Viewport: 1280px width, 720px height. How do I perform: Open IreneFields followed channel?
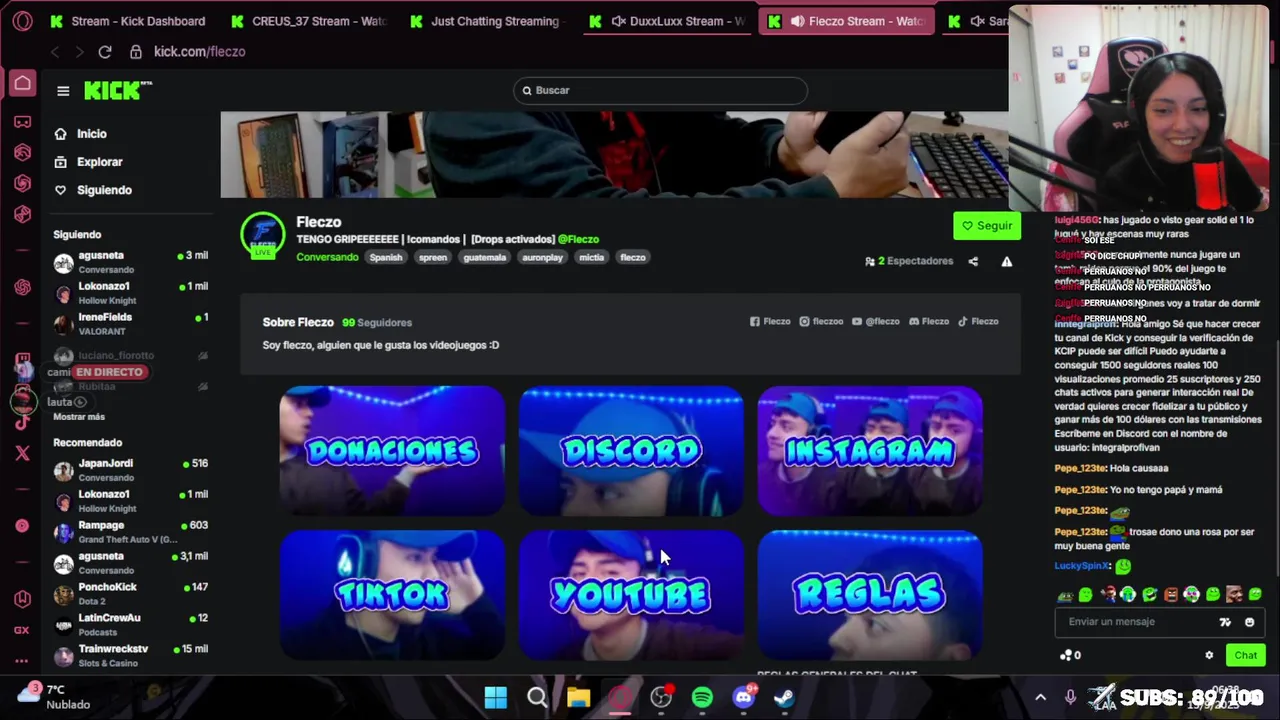point(131,324)
